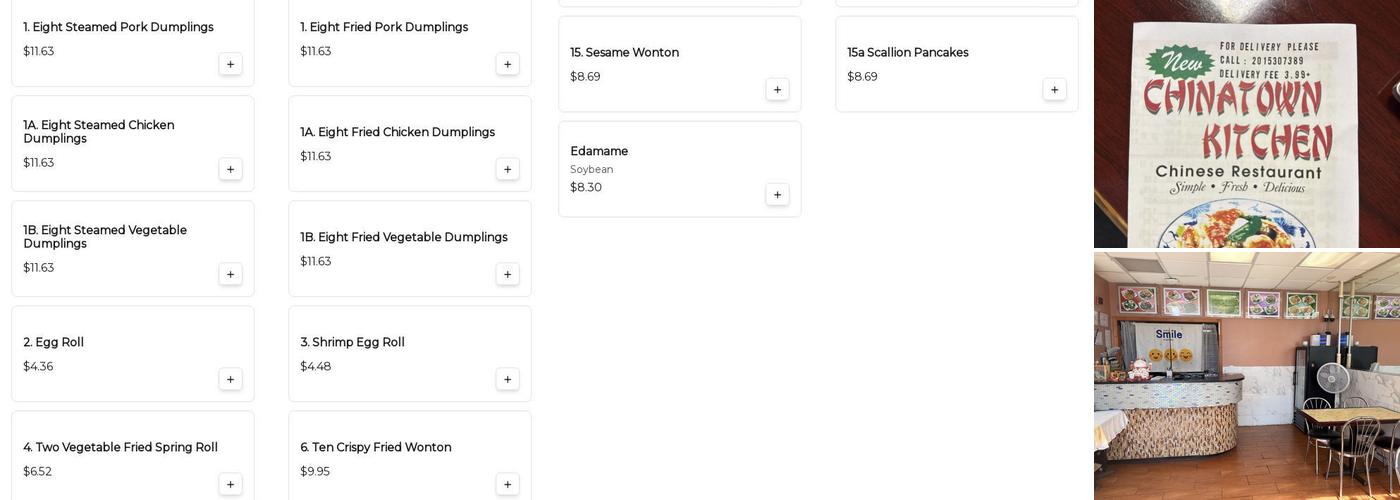Open the Edamame item details

[x=599, y=152]
